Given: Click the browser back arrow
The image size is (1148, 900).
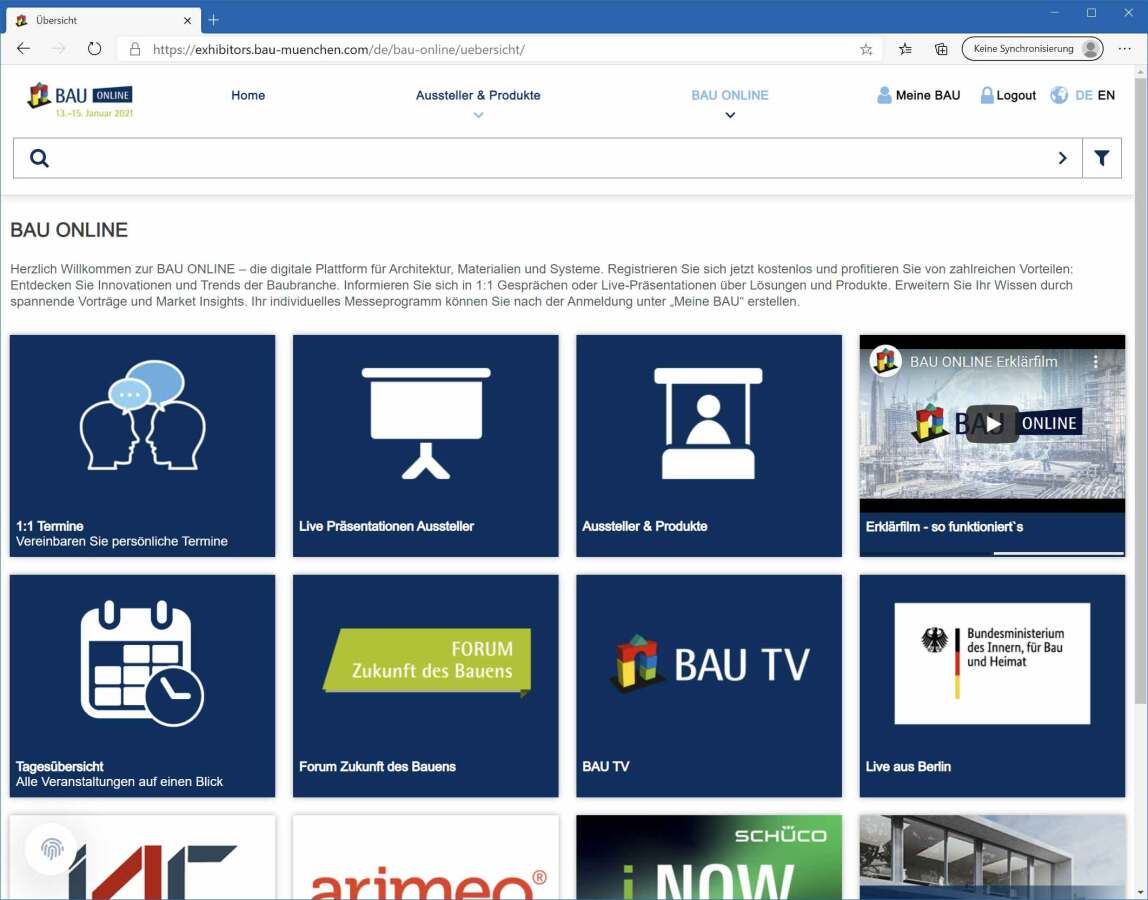Looking at the screenshot, I should [23, 49].
